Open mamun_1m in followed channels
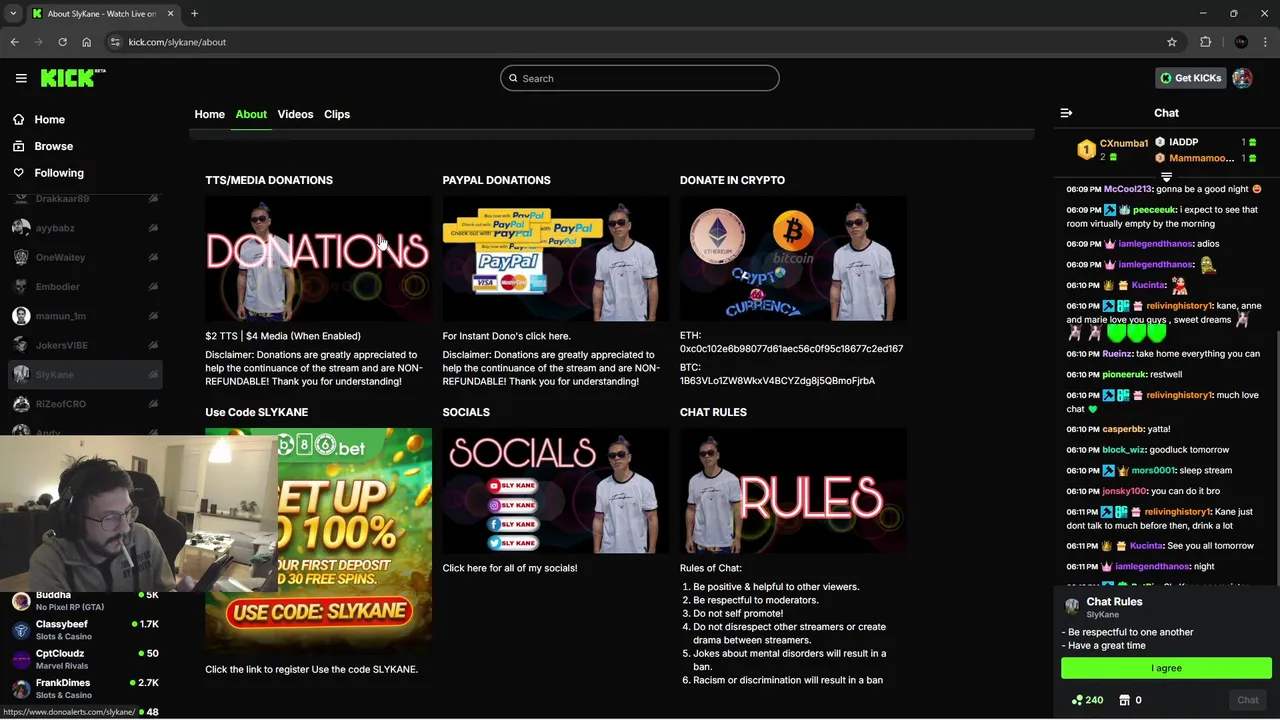Screen dimensions: 1280x720 pyautogui.click(x=85, y=316)
